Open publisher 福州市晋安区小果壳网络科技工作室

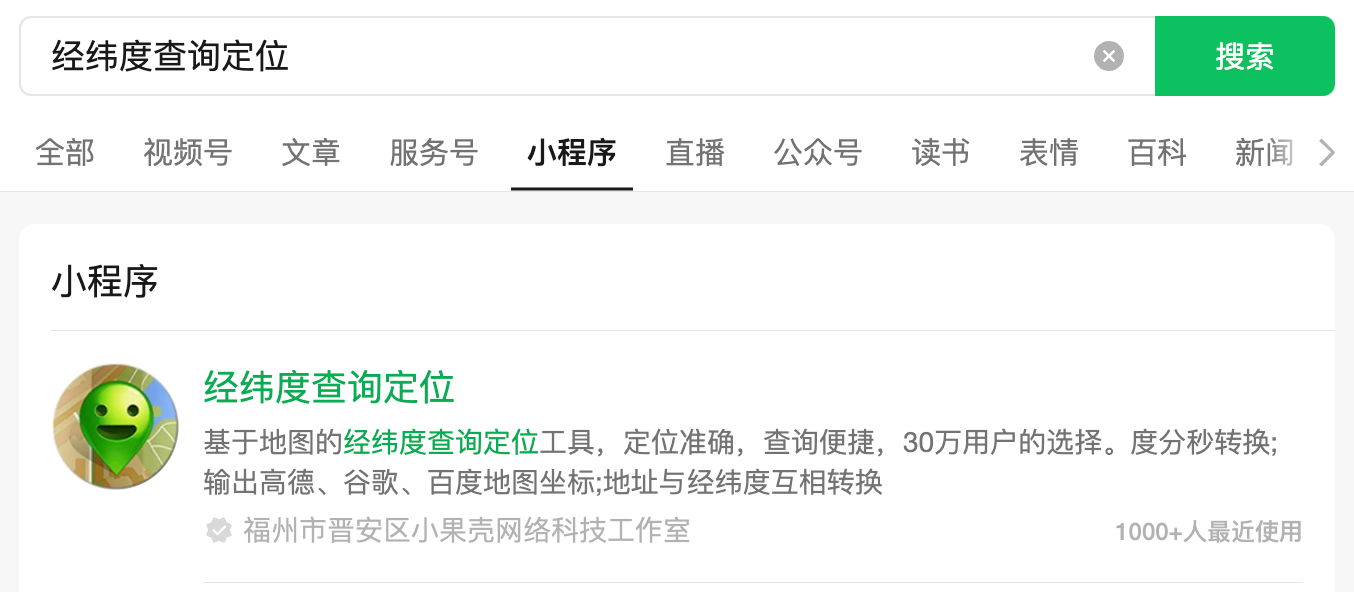(466, 530)
